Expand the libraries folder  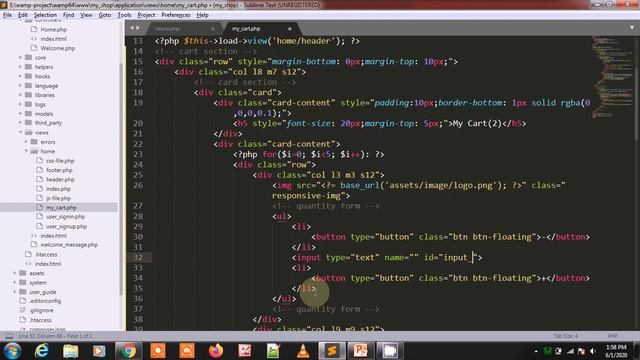click(20, 95)
